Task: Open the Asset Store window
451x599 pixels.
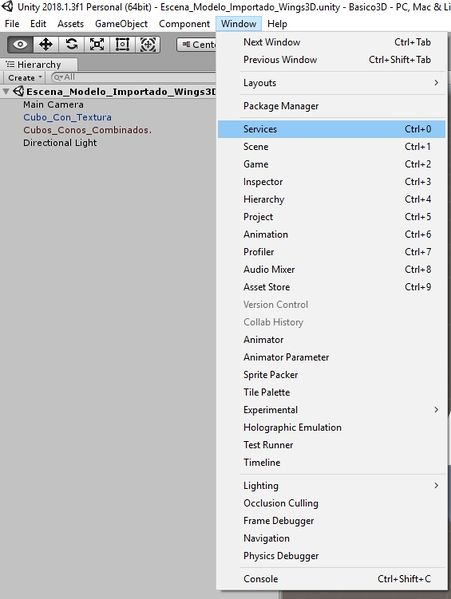Action: [331, 287]
